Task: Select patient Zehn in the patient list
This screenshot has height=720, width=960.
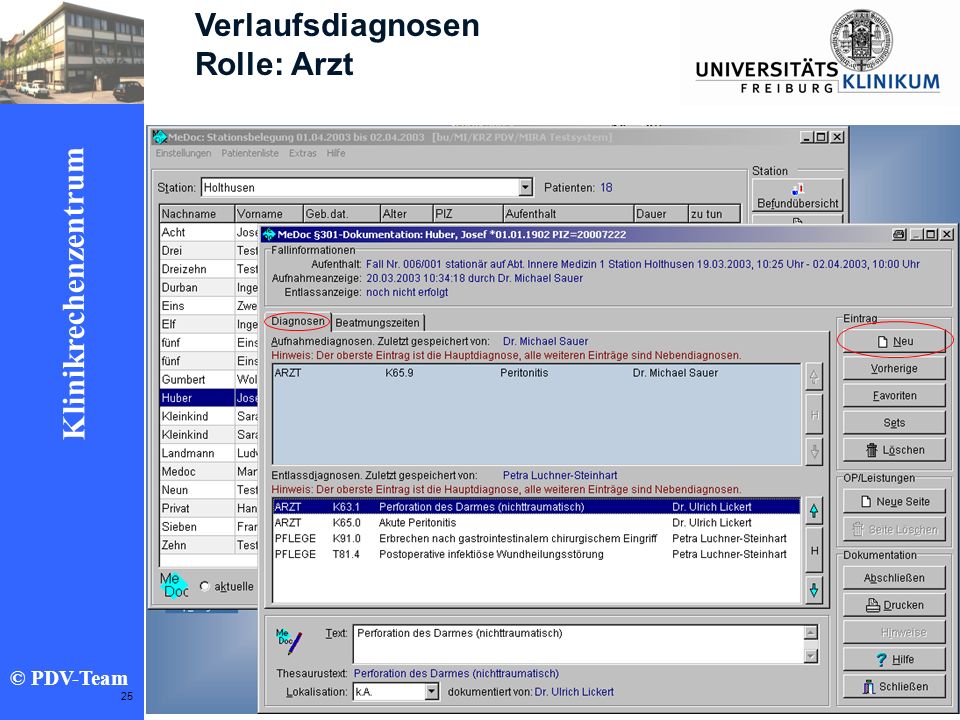Action: (x=209, y=545)
